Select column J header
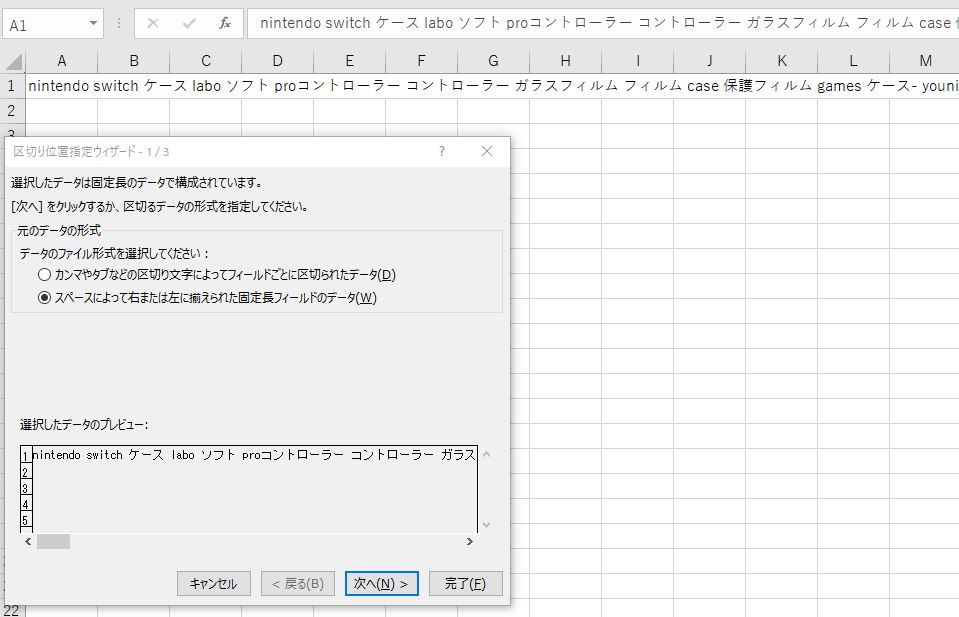 click(709, 61)
